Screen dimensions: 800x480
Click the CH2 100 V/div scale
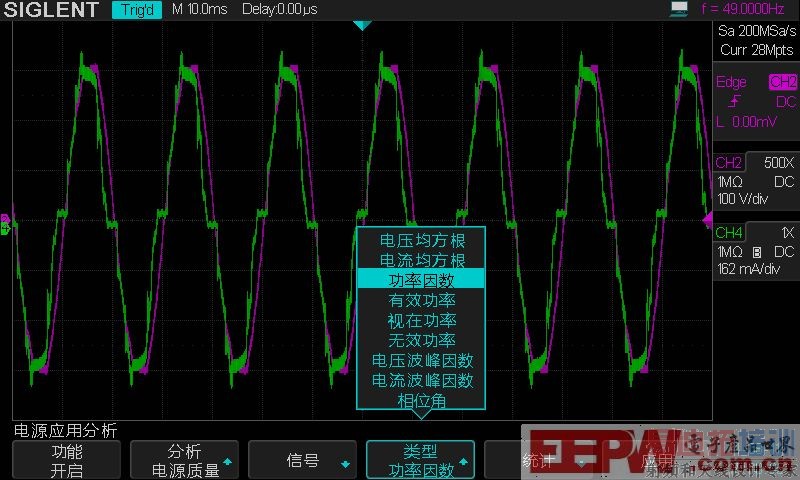[742, 199]
